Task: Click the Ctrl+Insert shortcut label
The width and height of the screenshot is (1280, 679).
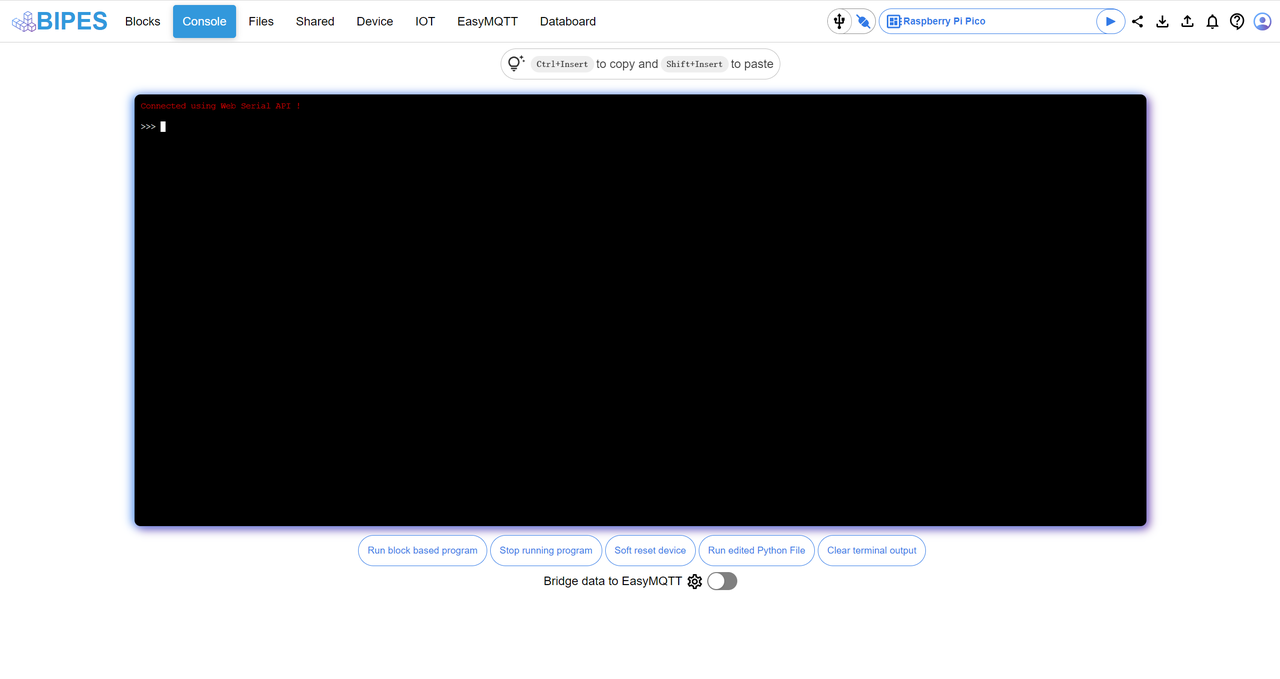Action: pos(562,64)
